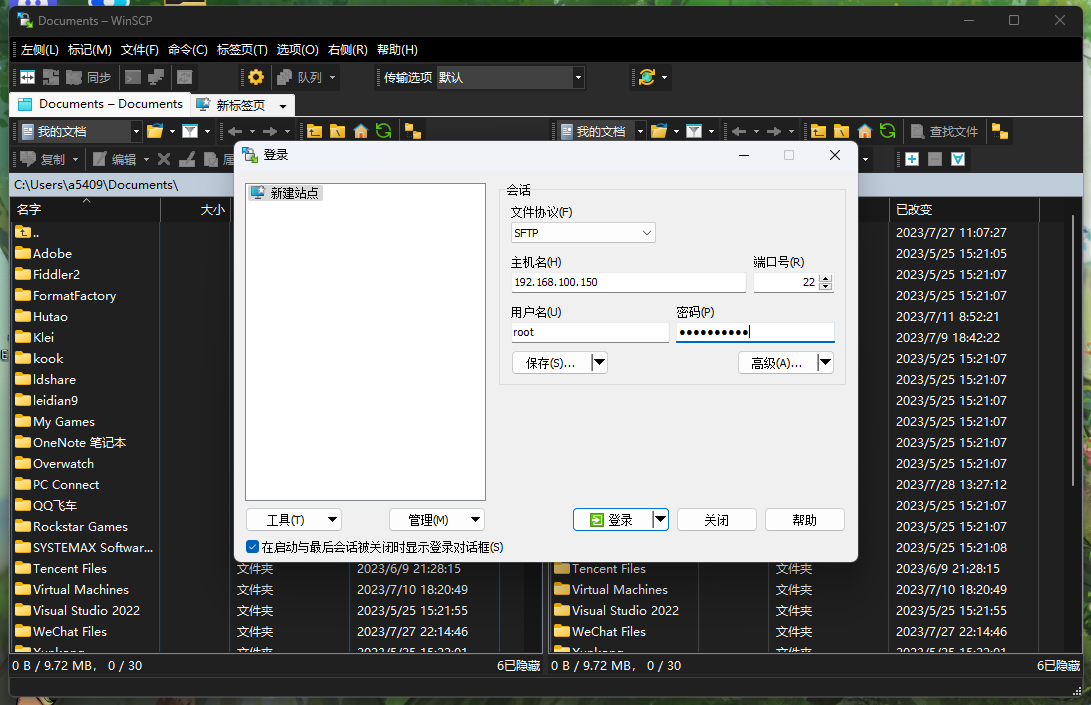
Task: Select WeChat Files folder in right panel
Action: (x=600, y=631)
